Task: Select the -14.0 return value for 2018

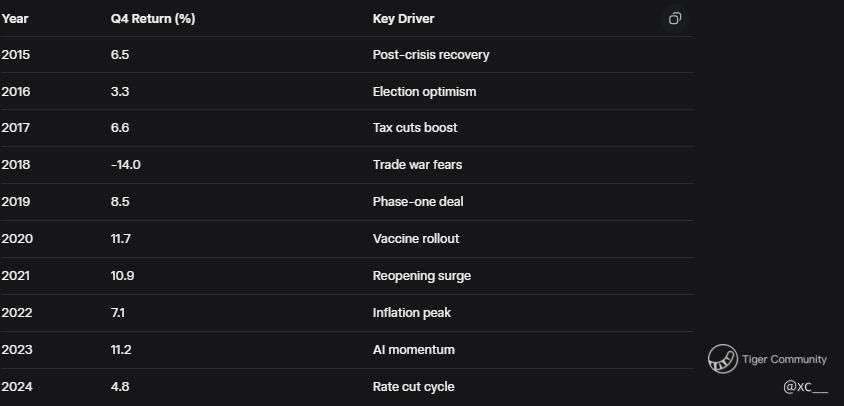Action: tap(126, 165)
